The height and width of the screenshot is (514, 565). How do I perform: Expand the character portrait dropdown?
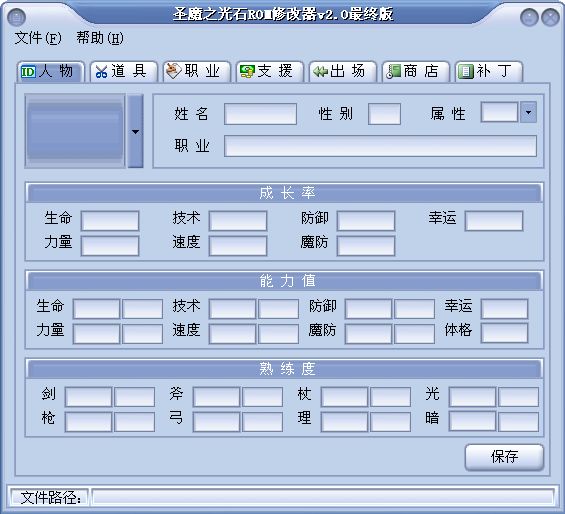[135, 132]
